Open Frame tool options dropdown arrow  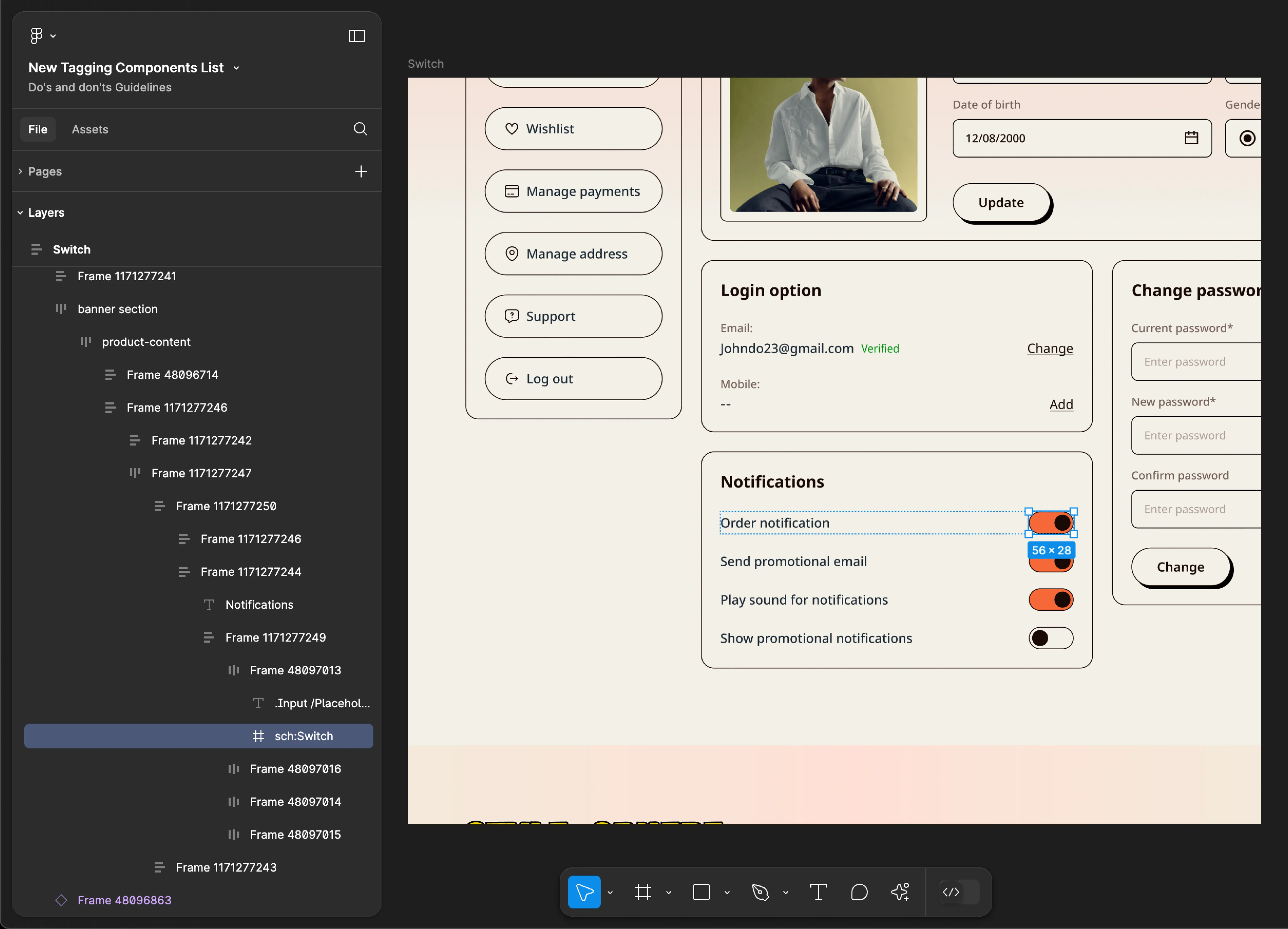[668, 892]
